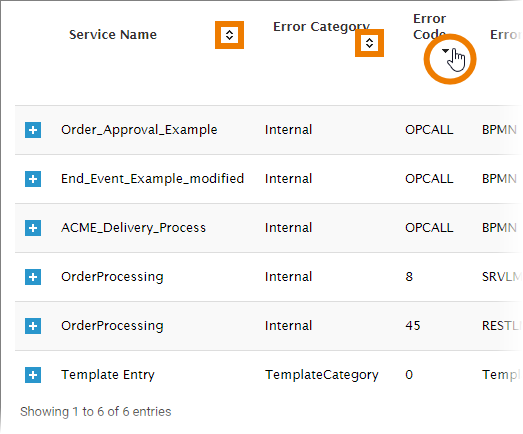
Task: Click error code 45 cell
Action: point(413,326)
